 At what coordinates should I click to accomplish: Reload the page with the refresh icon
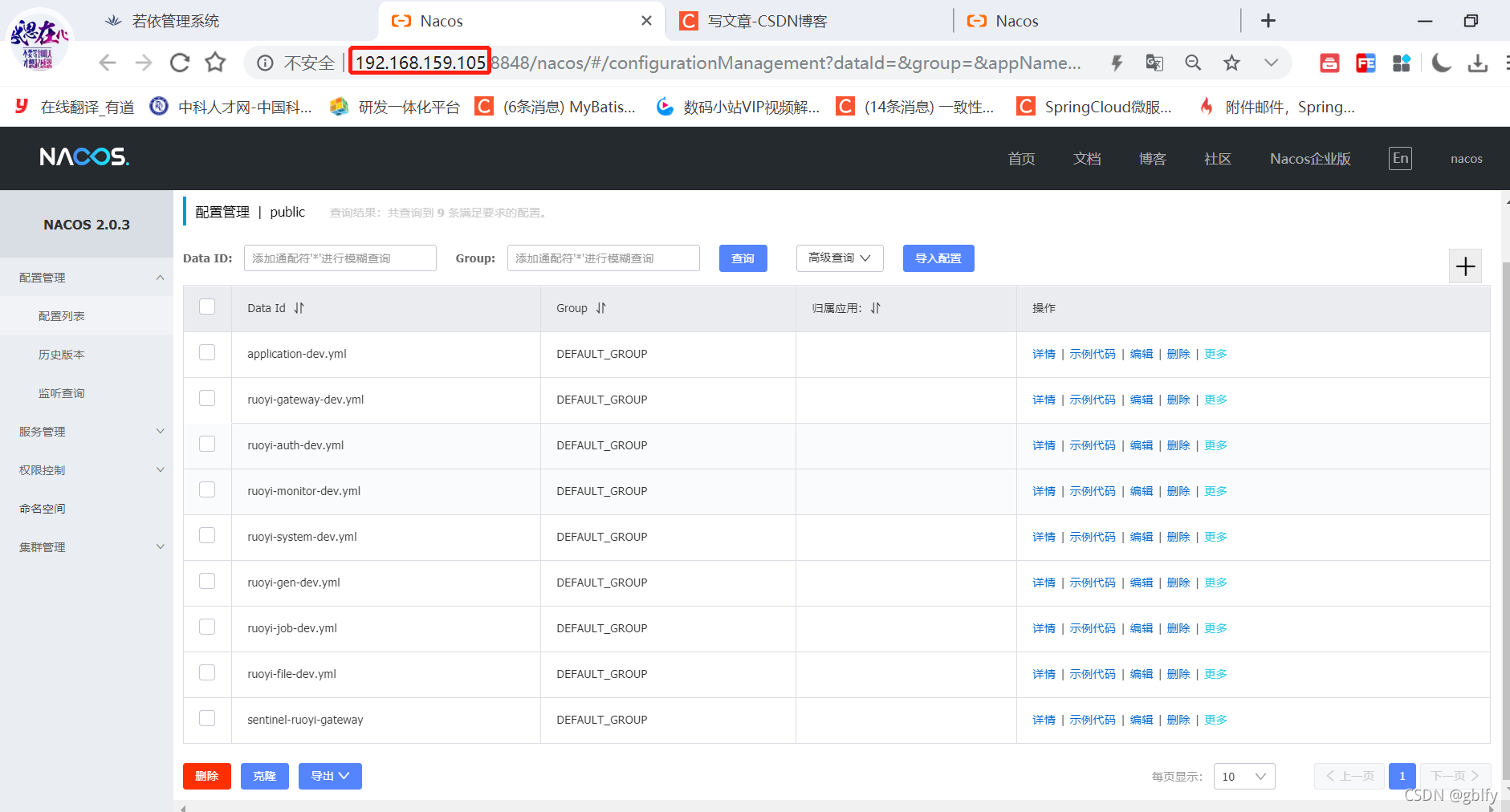(x=180, y=63)
